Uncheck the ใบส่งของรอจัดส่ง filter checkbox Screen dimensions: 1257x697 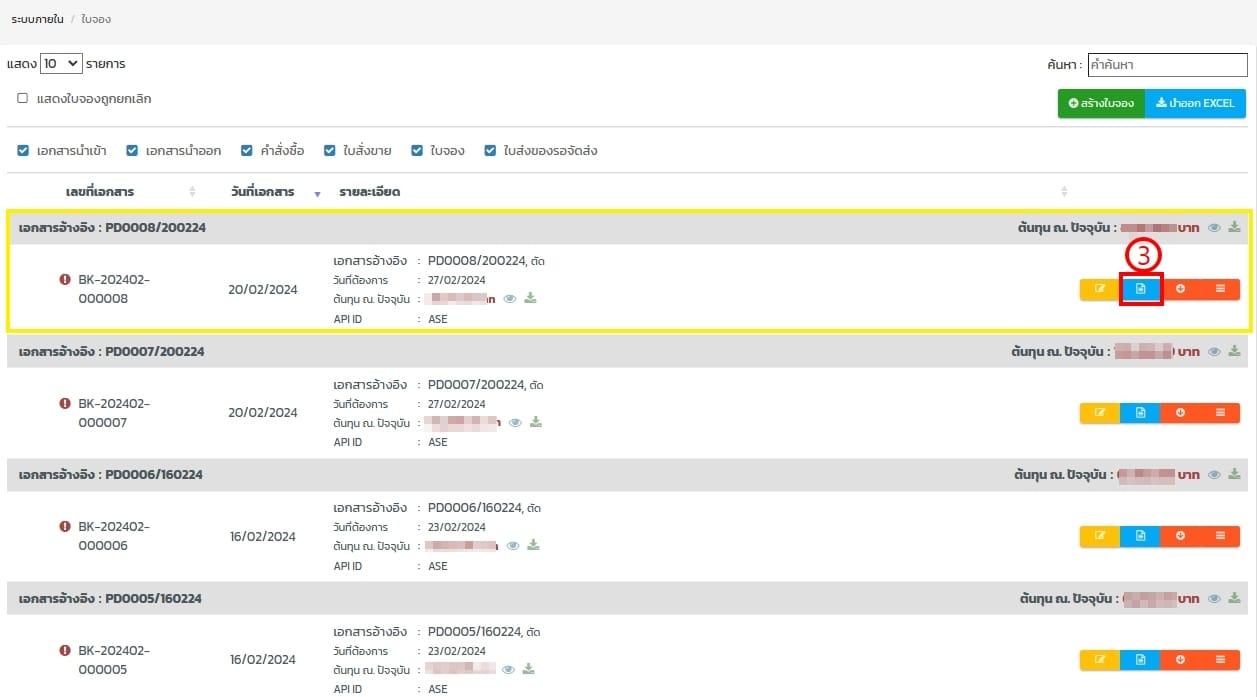tap(490, 151)
